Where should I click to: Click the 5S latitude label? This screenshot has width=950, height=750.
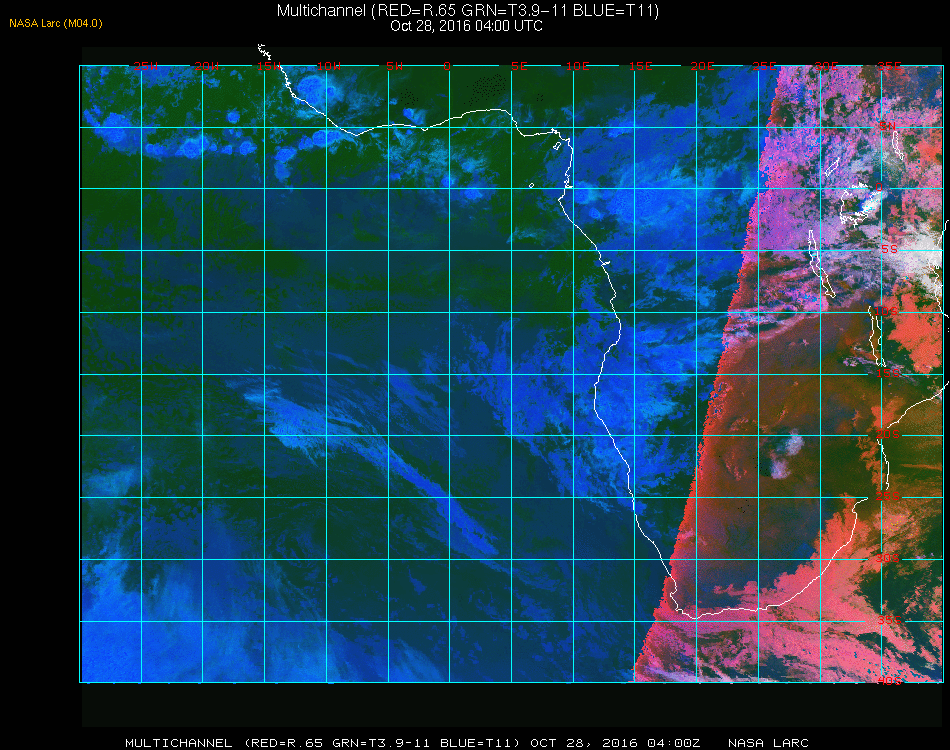pos(889,249)
